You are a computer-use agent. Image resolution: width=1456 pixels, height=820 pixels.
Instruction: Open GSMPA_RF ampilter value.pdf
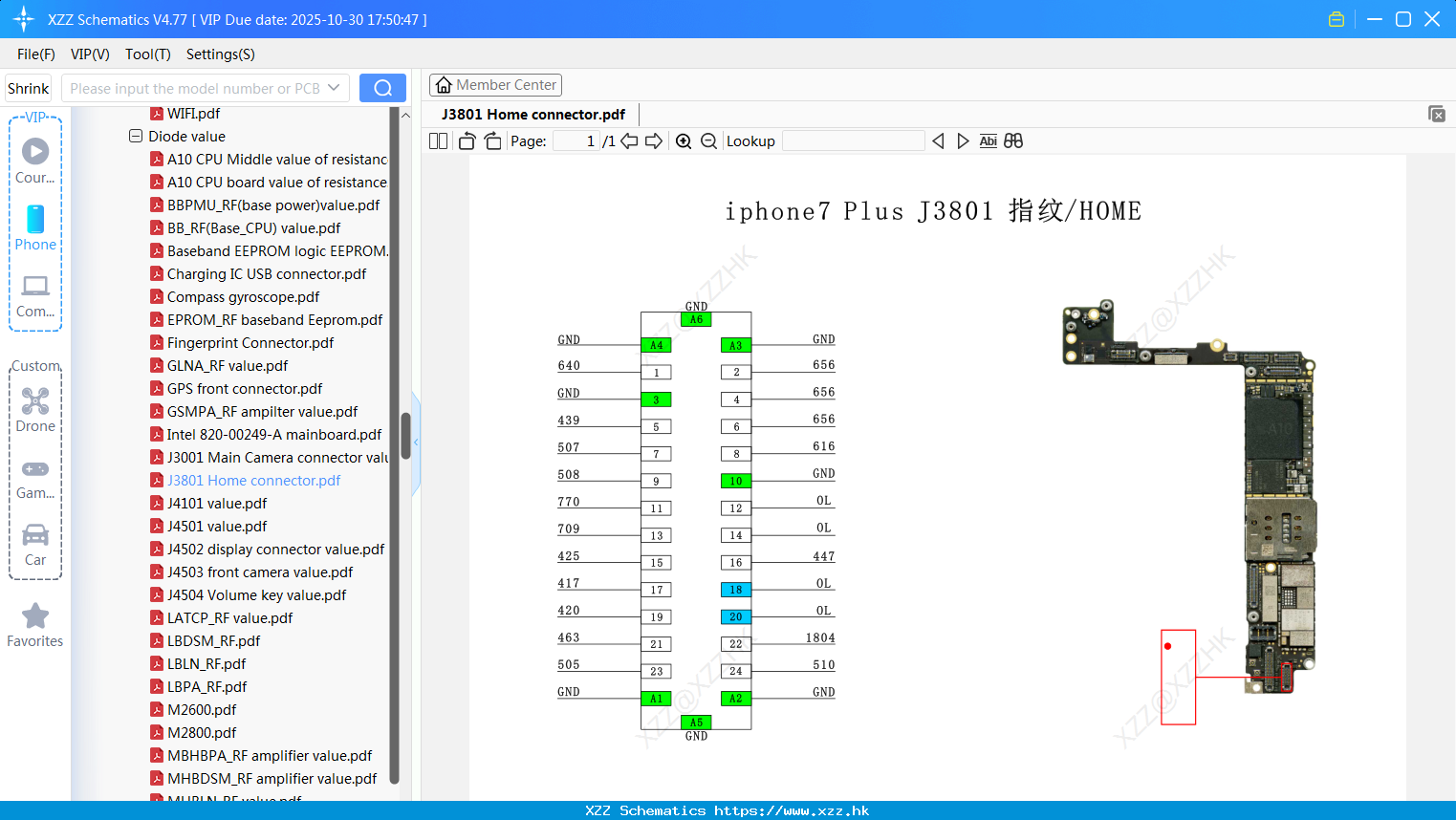pos(262,411)
